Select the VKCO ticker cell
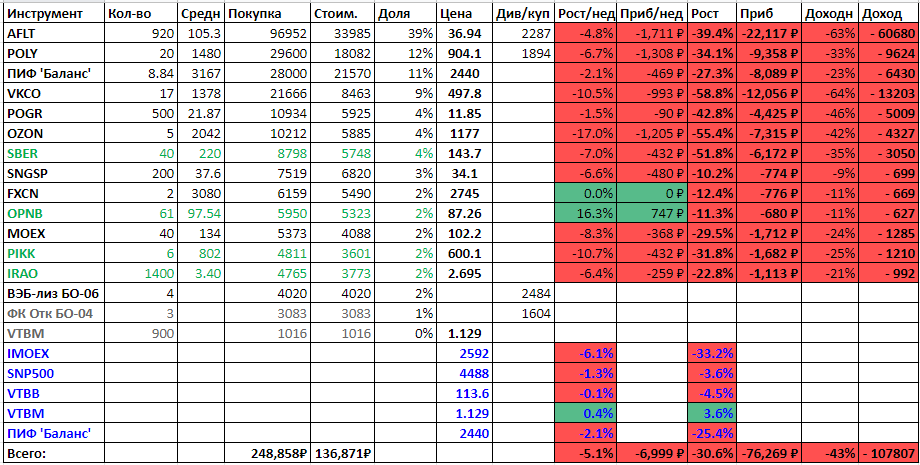 click(53, 94)
